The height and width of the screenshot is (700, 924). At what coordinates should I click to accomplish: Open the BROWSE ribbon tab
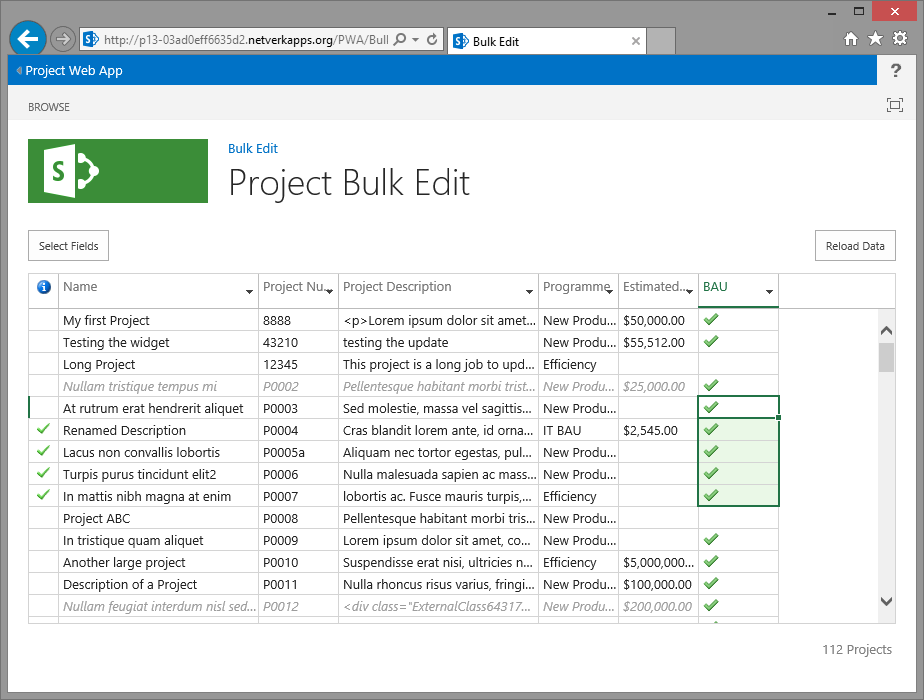pyautogui.click(x=49, y=107)
